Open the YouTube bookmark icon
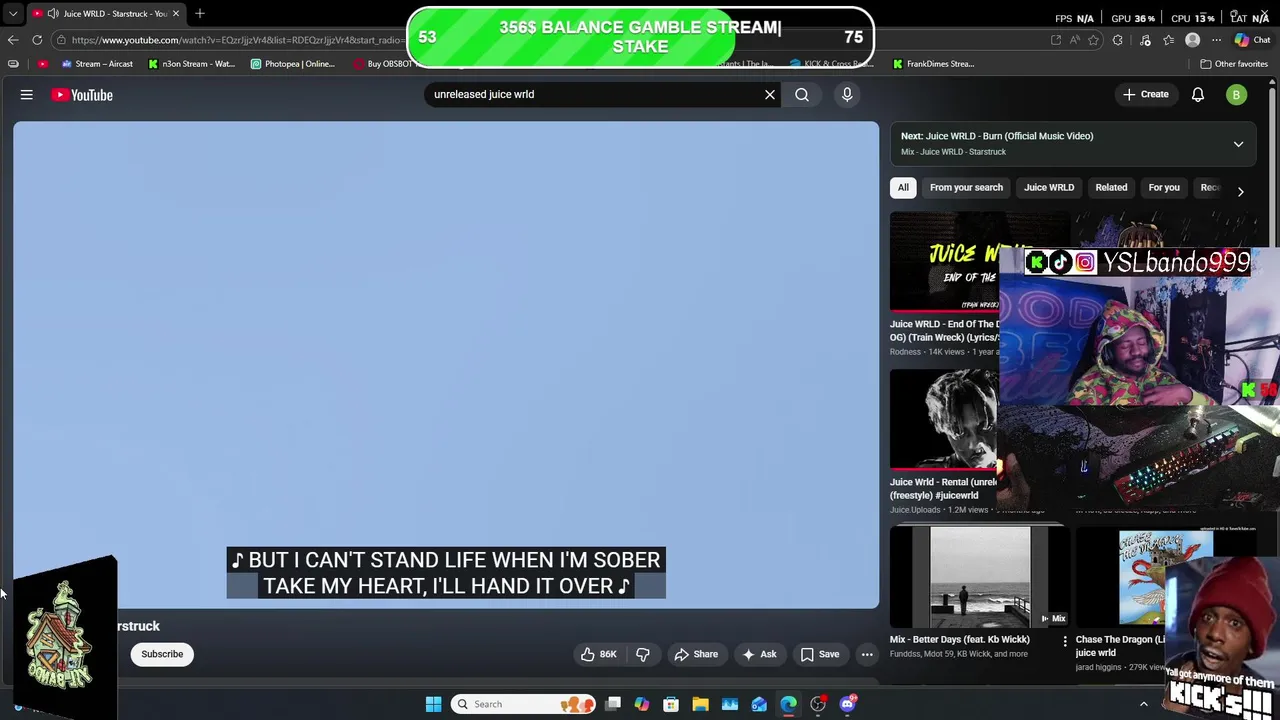The image size is (1280, 720). pyautogui.click(x=42, y=64)
